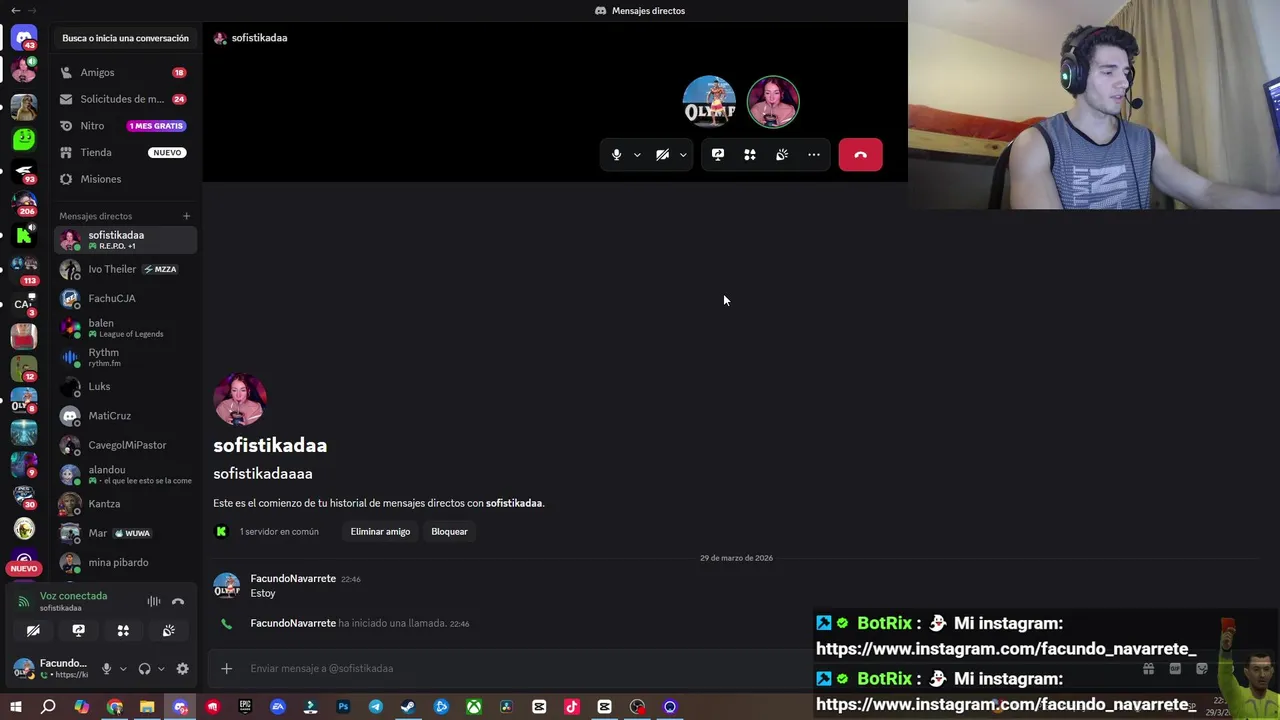
Task: Open Photoshop from taskbar
Action: (343, 707)
